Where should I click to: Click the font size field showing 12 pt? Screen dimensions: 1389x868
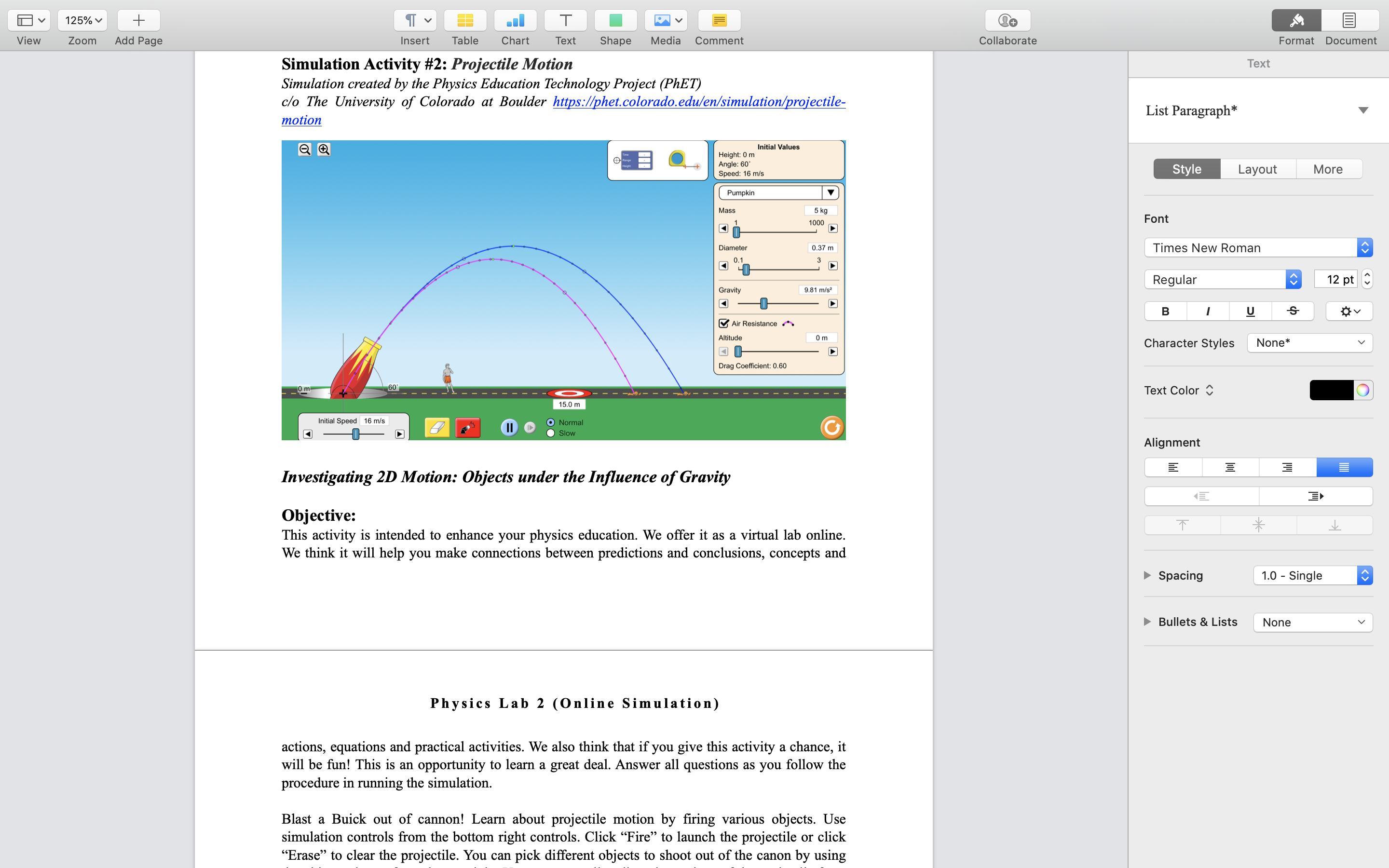coord(1335,279)
